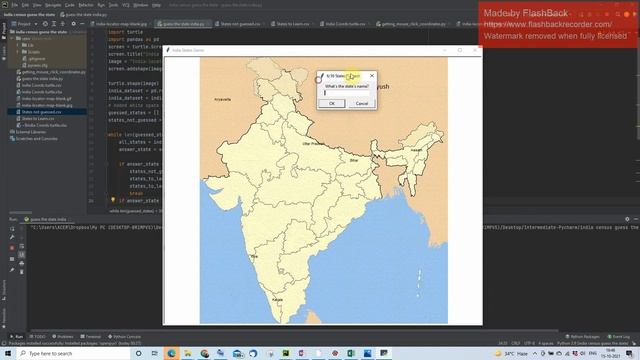Click the Python interpreter status bar entry
This screenshot has width=640, height=360.
[x=593, y=343]
